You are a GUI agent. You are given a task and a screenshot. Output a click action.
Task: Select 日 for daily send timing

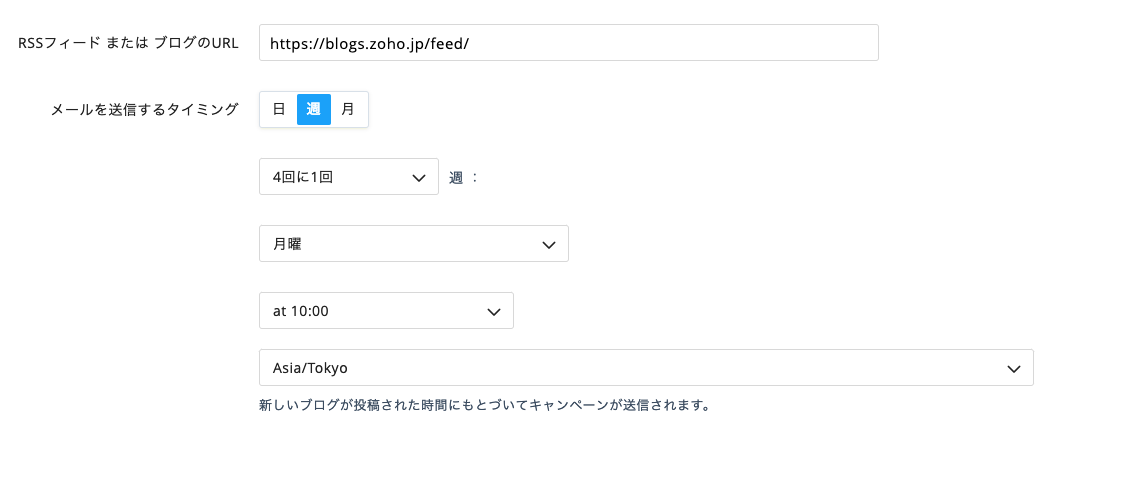click(x=279, y=109)
